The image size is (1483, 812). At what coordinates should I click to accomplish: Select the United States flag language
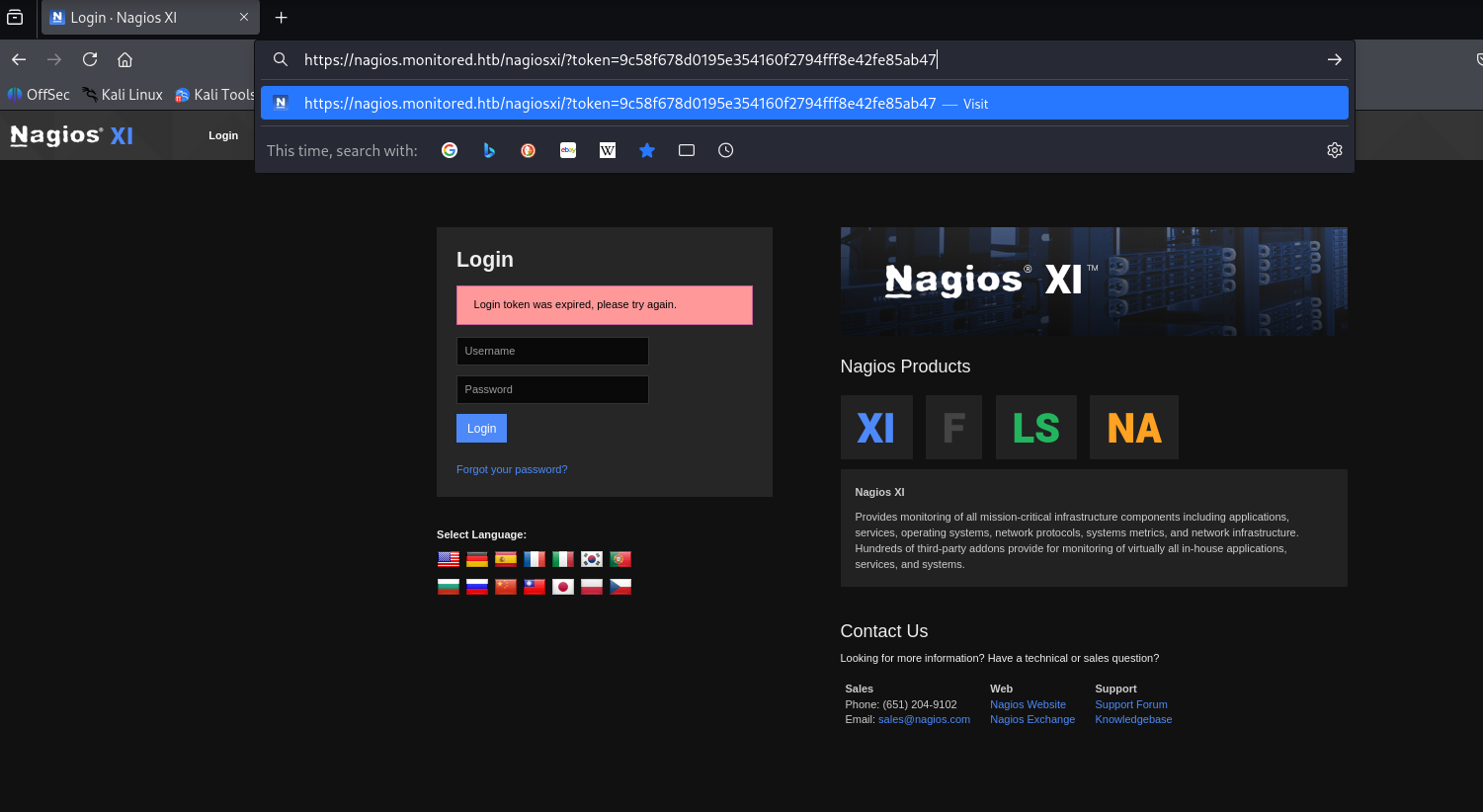[449, 559]
